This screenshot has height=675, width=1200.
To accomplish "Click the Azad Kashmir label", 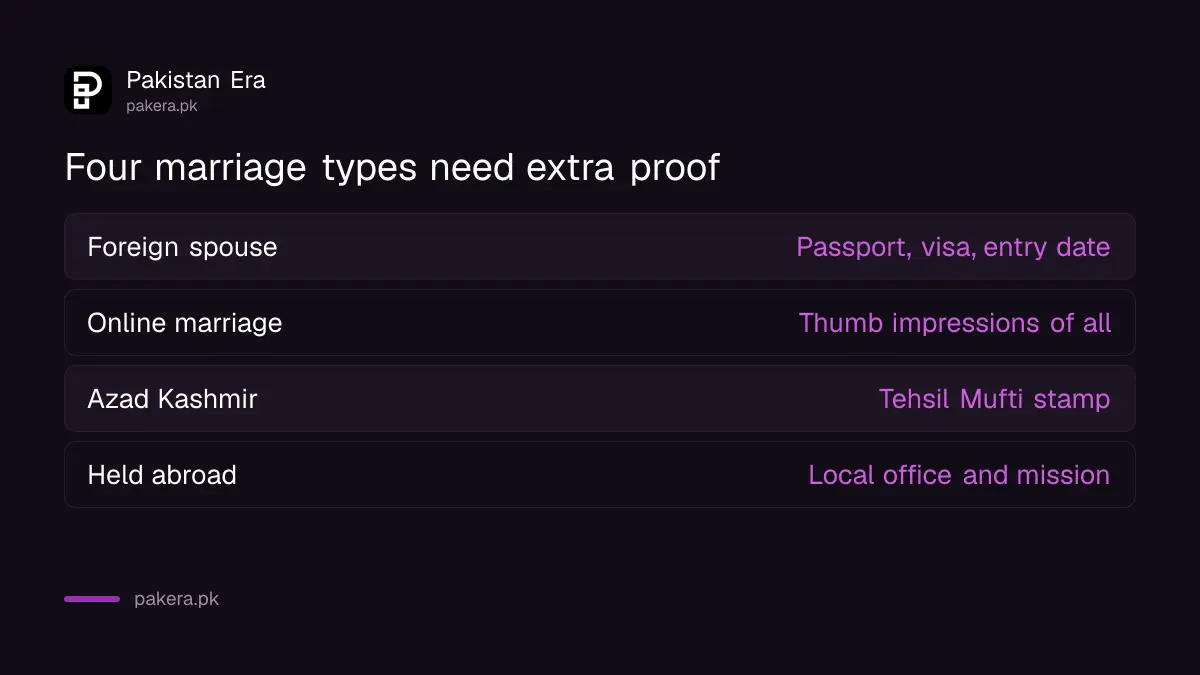I will tap(173, 399).
